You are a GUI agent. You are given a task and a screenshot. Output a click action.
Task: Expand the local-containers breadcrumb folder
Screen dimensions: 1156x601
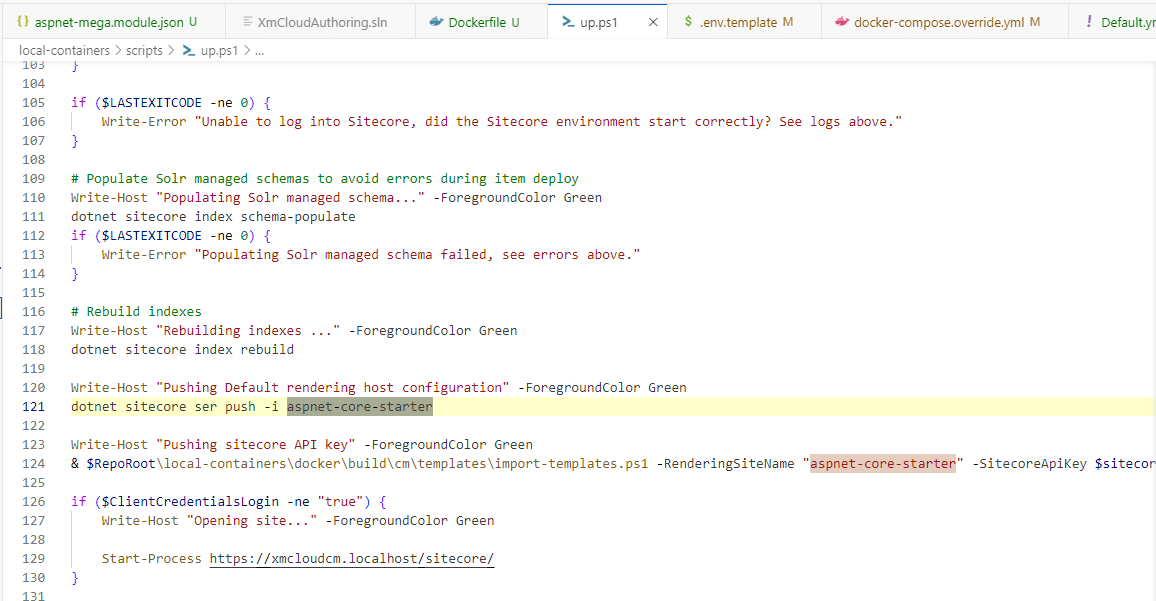(x=64, y=51)
